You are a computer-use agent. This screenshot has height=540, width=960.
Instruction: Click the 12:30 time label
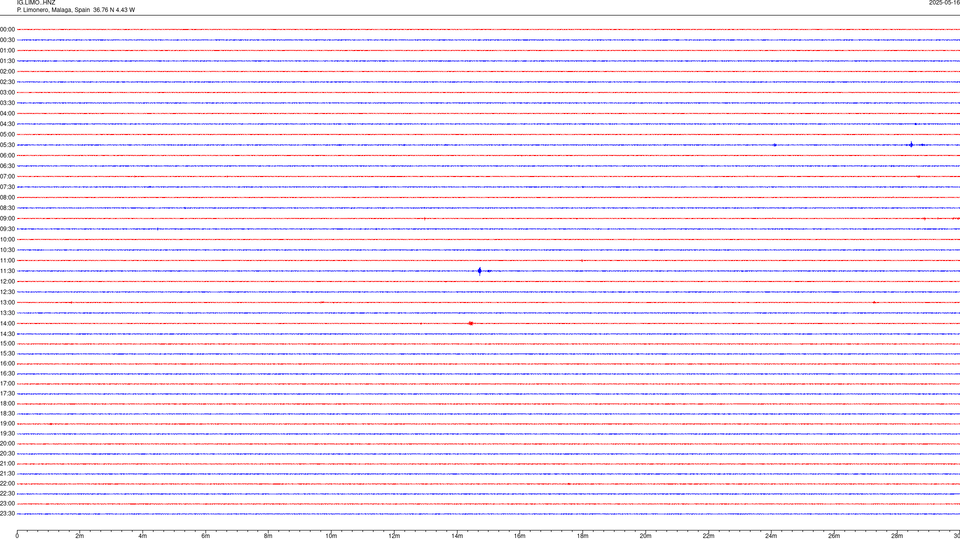coord(7,292)
